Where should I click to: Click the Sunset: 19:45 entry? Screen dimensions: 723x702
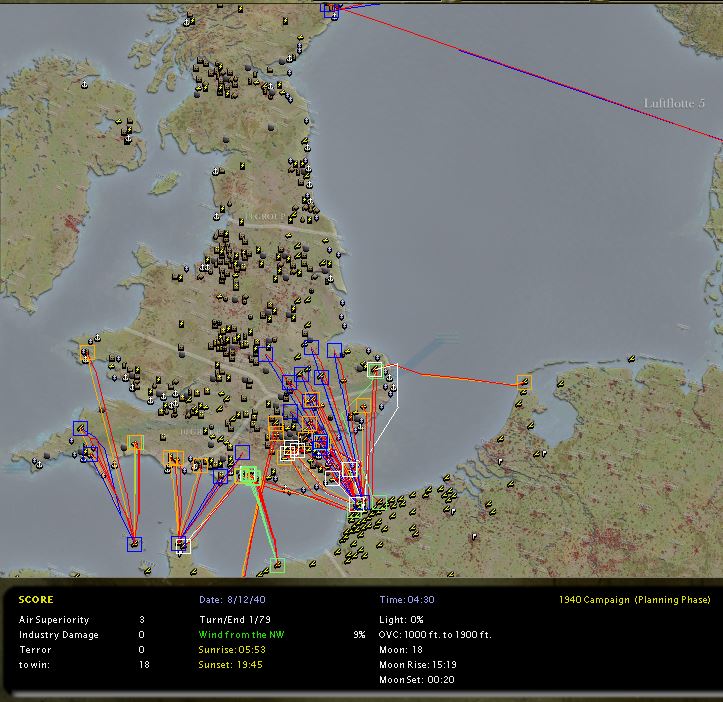(x=231, y=665)
